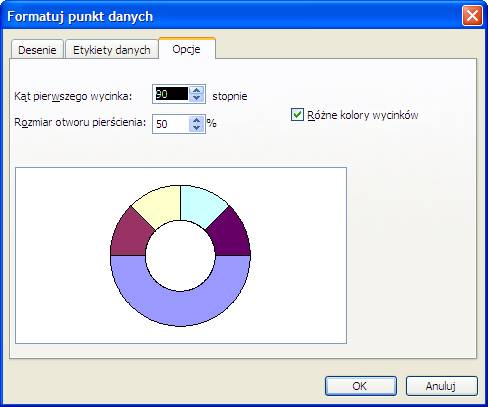The height and width of the screenshot is (407, 488).
Task: Open the Etykiety danych tab
Action: pyautogui.click(x=112, y=50)
